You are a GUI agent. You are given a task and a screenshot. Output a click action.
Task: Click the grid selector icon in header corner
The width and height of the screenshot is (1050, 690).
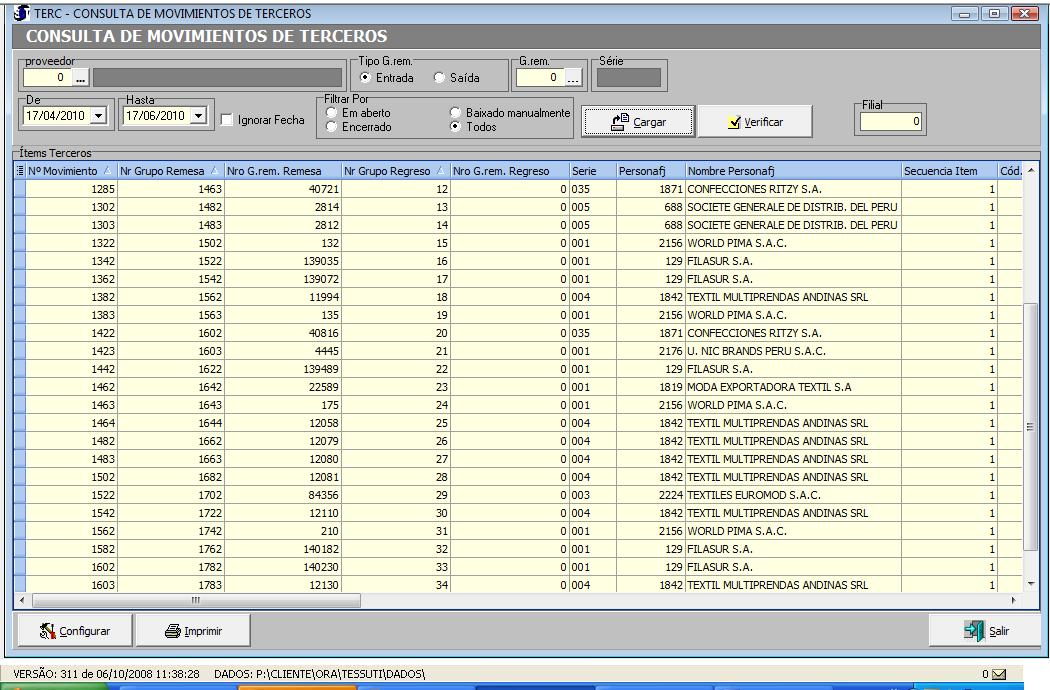20,171
